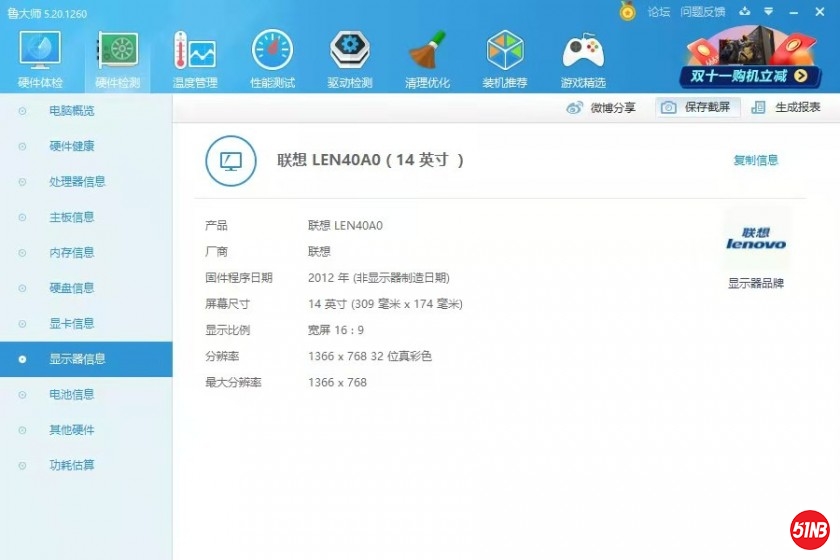Image resolution: width=840 pixels, height=560 pixels.
Task: Click the 硬件检测 circuit board icon
Action: (117, 52)
